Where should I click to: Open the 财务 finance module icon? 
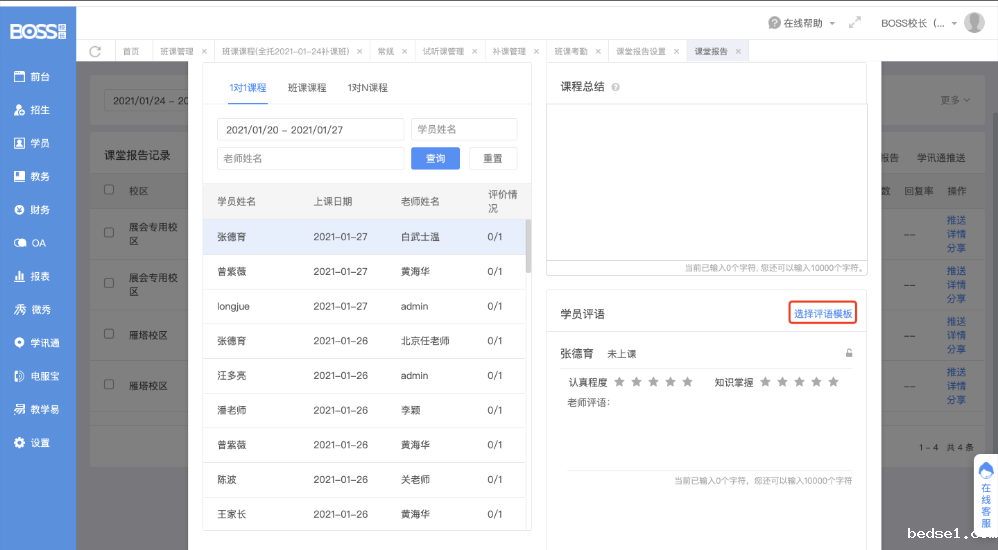[x=20, y=210]
